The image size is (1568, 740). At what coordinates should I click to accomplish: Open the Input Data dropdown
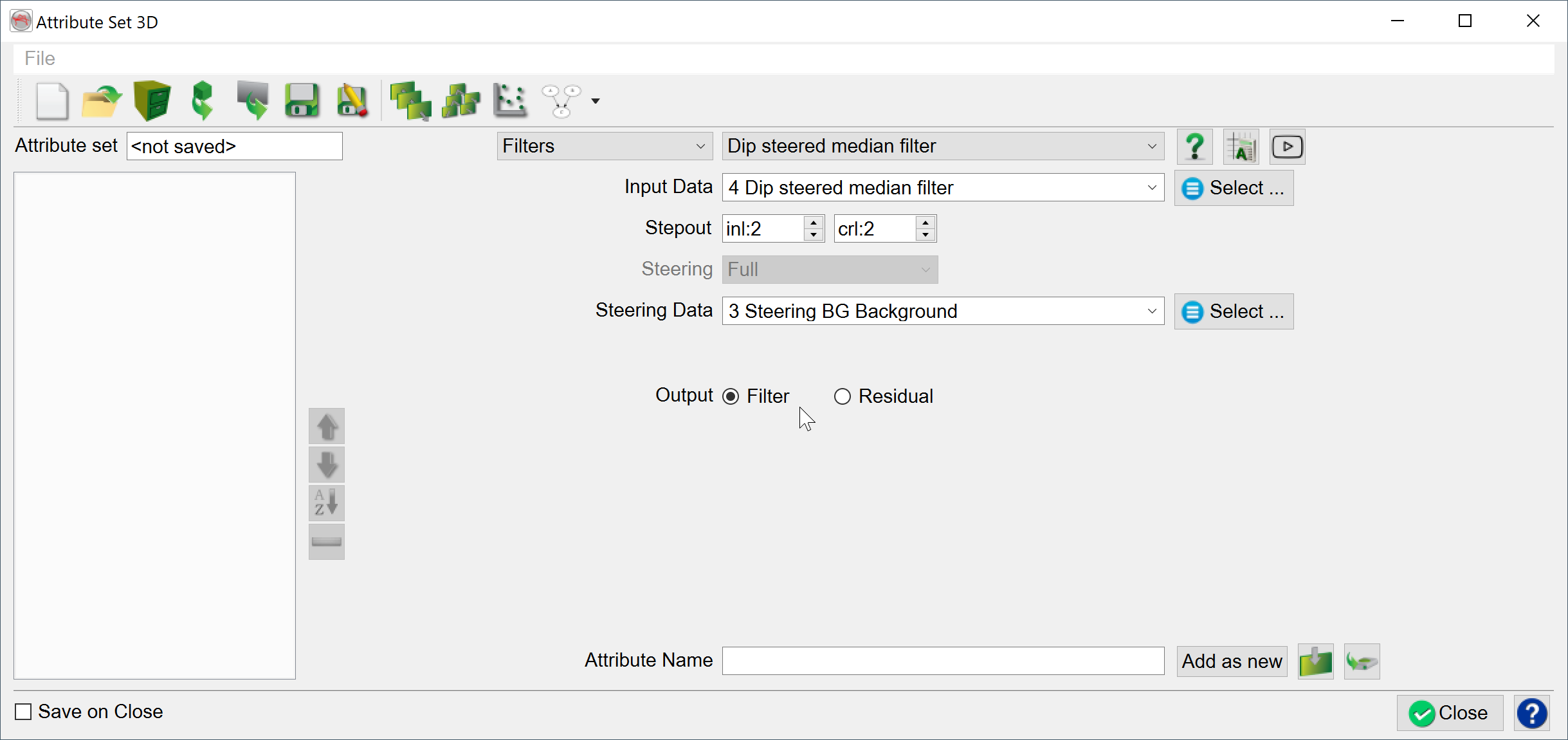coord(942,187)
